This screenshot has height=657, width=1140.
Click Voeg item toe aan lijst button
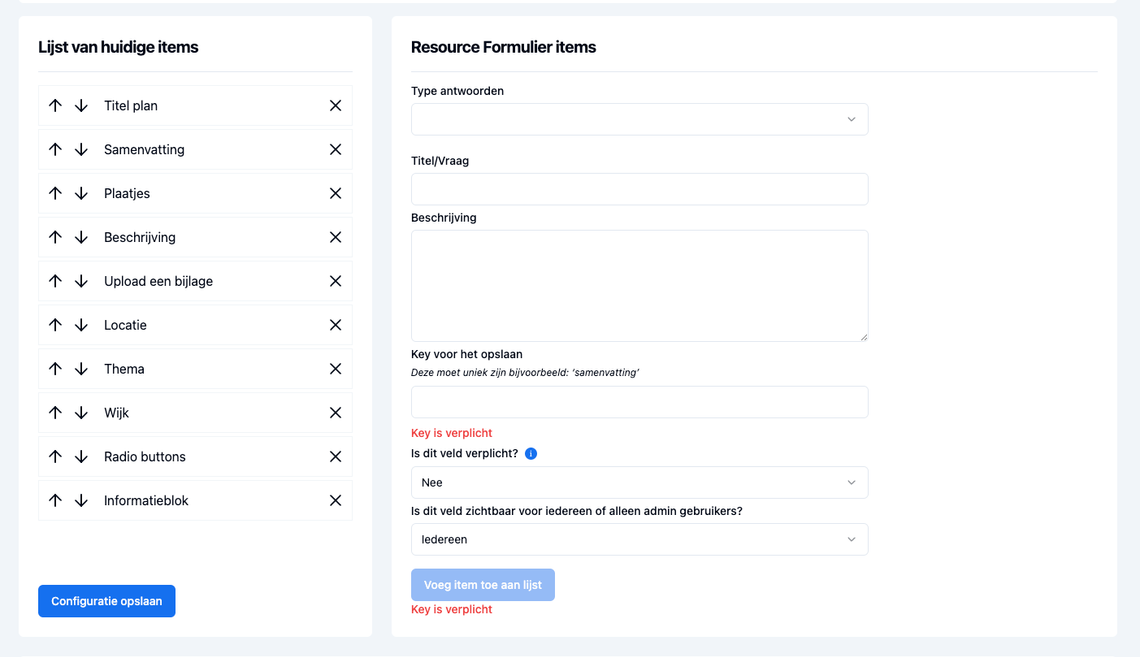pyautogui.click(x=483, y=585)
